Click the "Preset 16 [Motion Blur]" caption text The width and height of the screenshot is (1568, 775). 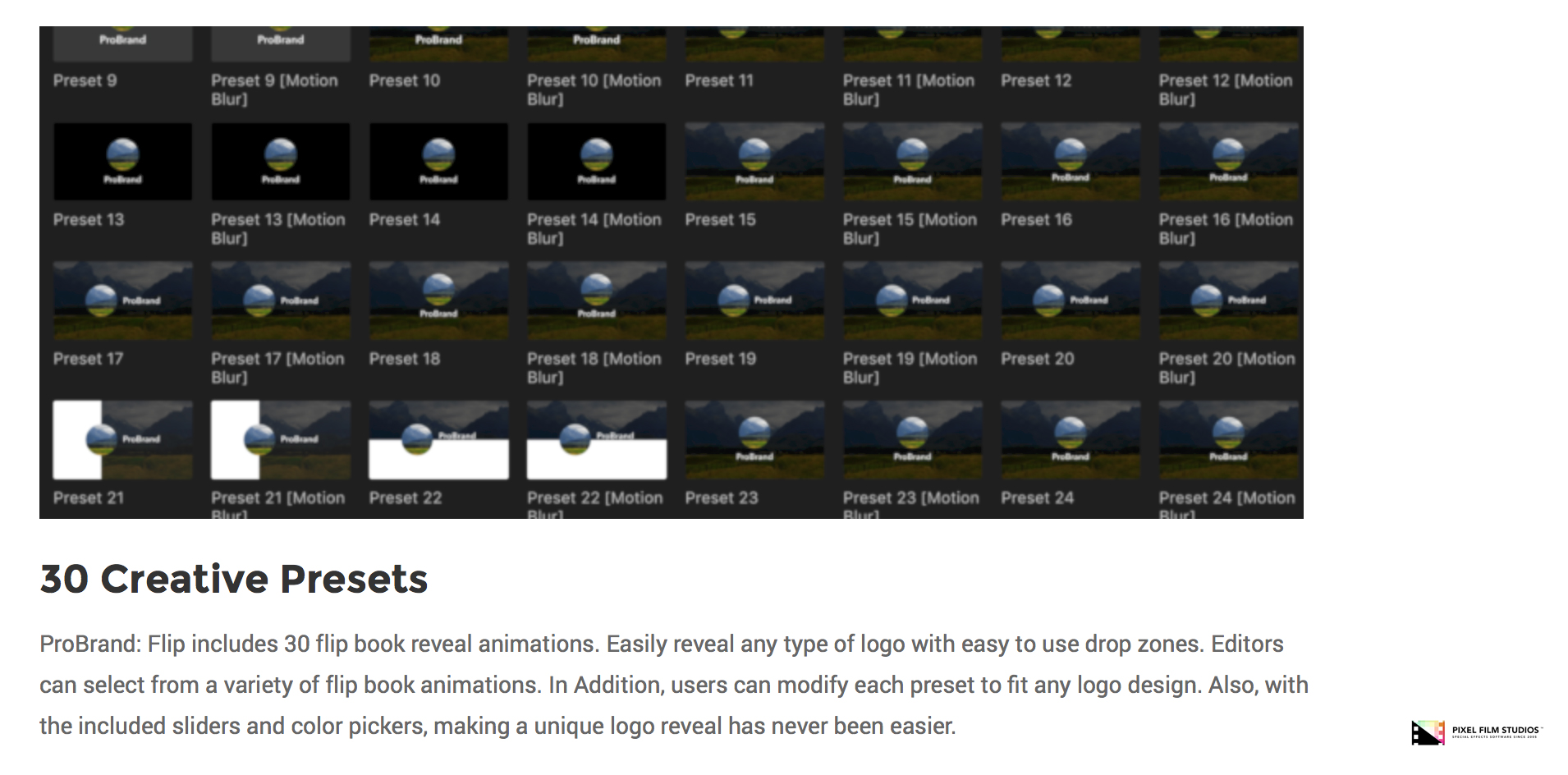pyautogui.click(x=1226, y=229)
